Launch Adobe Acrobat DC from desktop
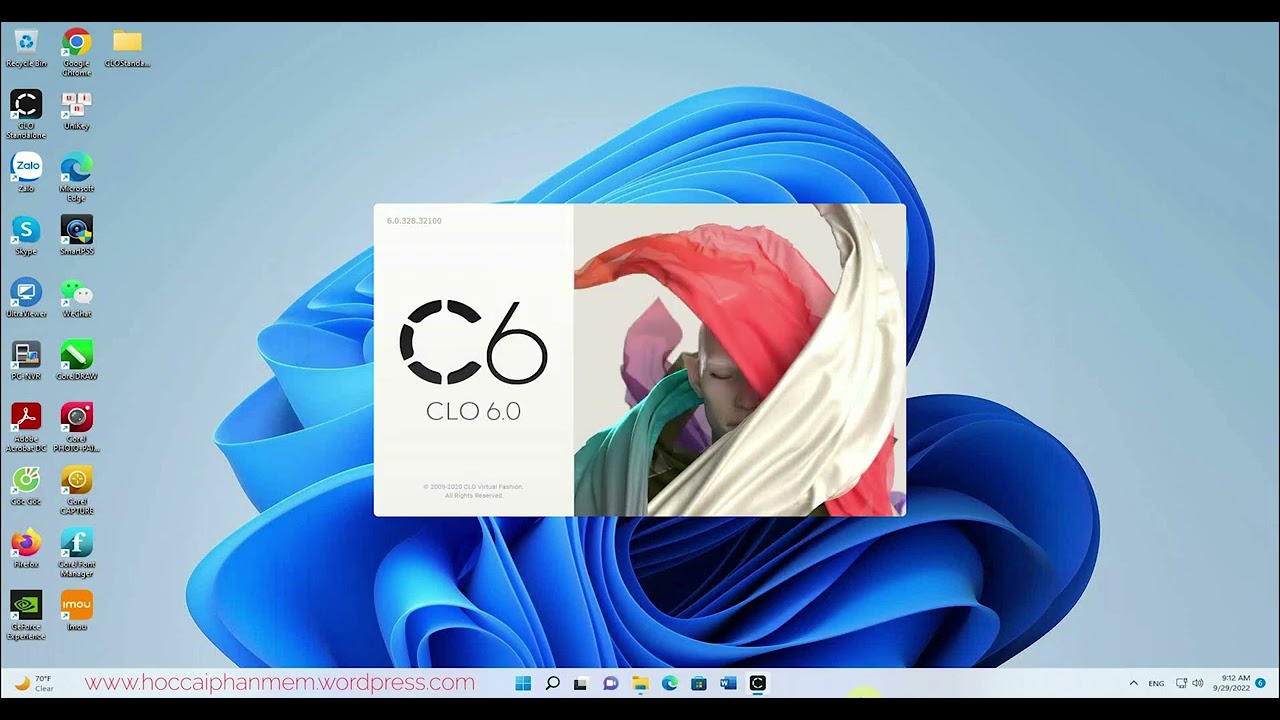1280x720 pixels. click(26, 427)
